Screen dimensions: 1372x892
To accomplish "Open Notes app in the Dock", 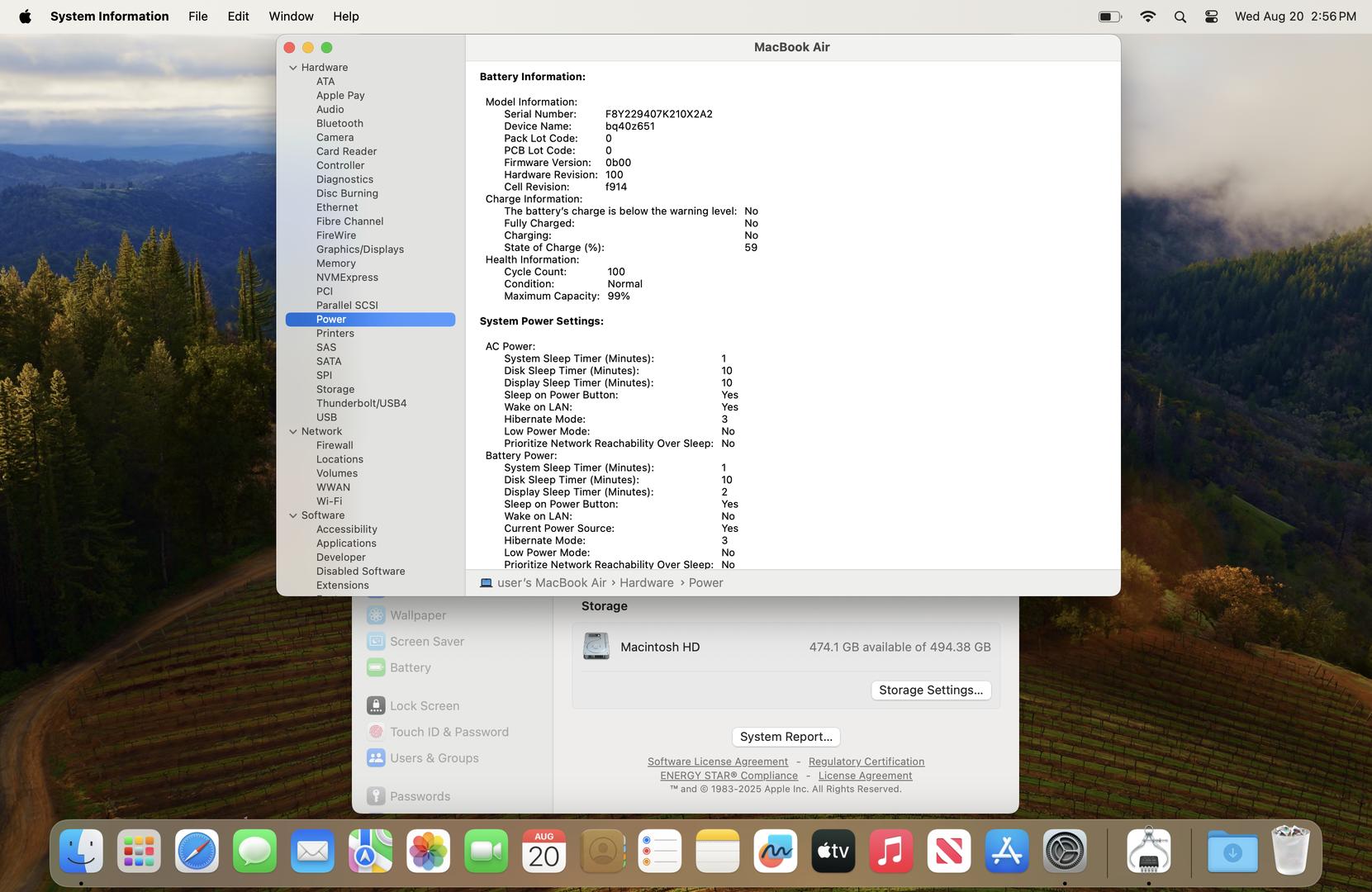I will [x=718, y=851].
